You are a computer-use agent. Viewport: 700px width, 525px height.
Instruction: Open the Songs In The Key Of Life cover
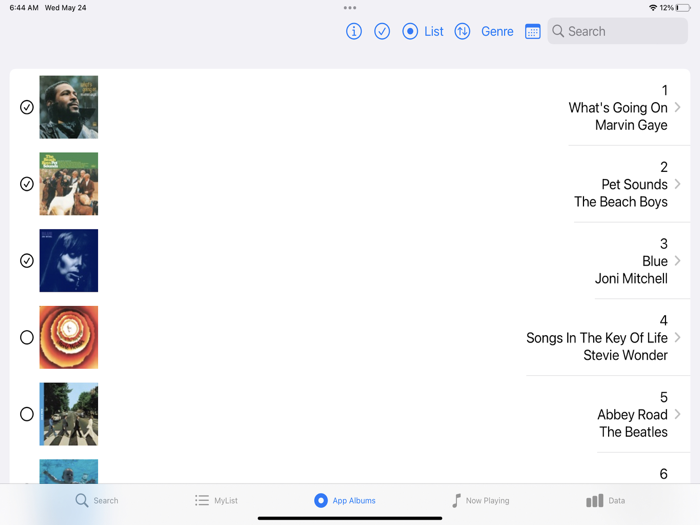69,338
